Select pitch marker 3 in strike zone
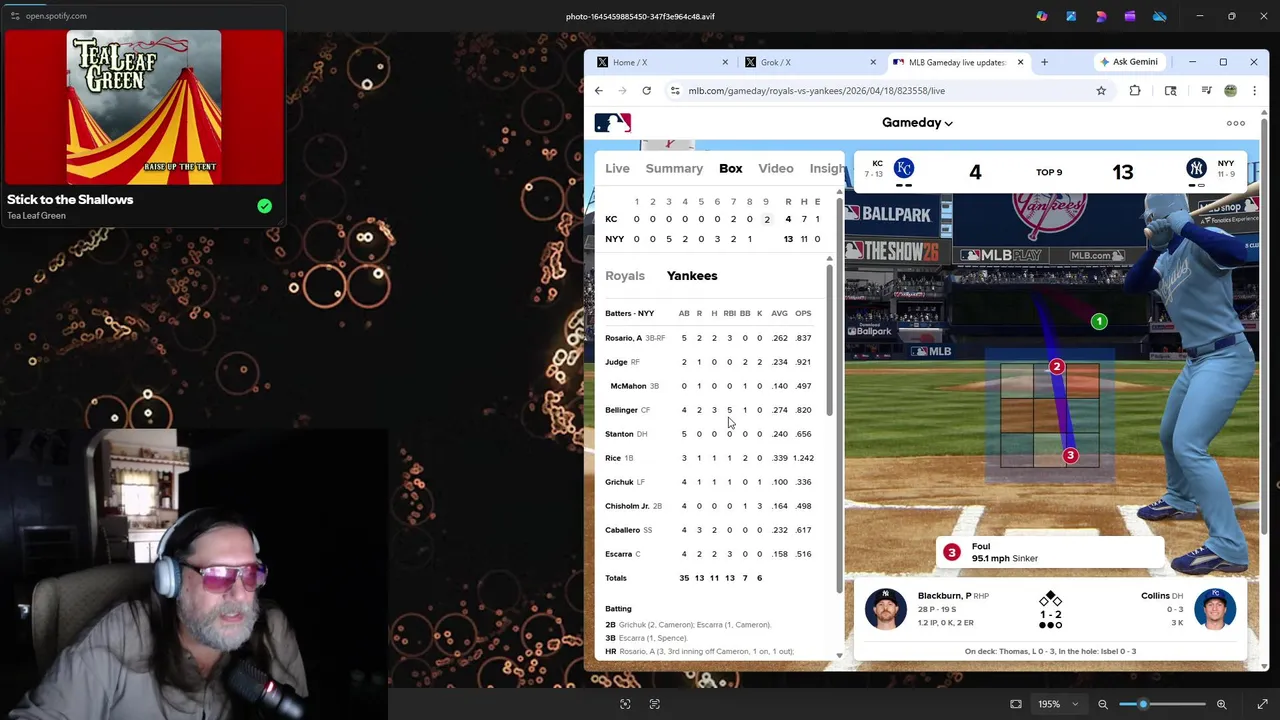The height and width of the screenshot is (720, 1280). 1070,456
